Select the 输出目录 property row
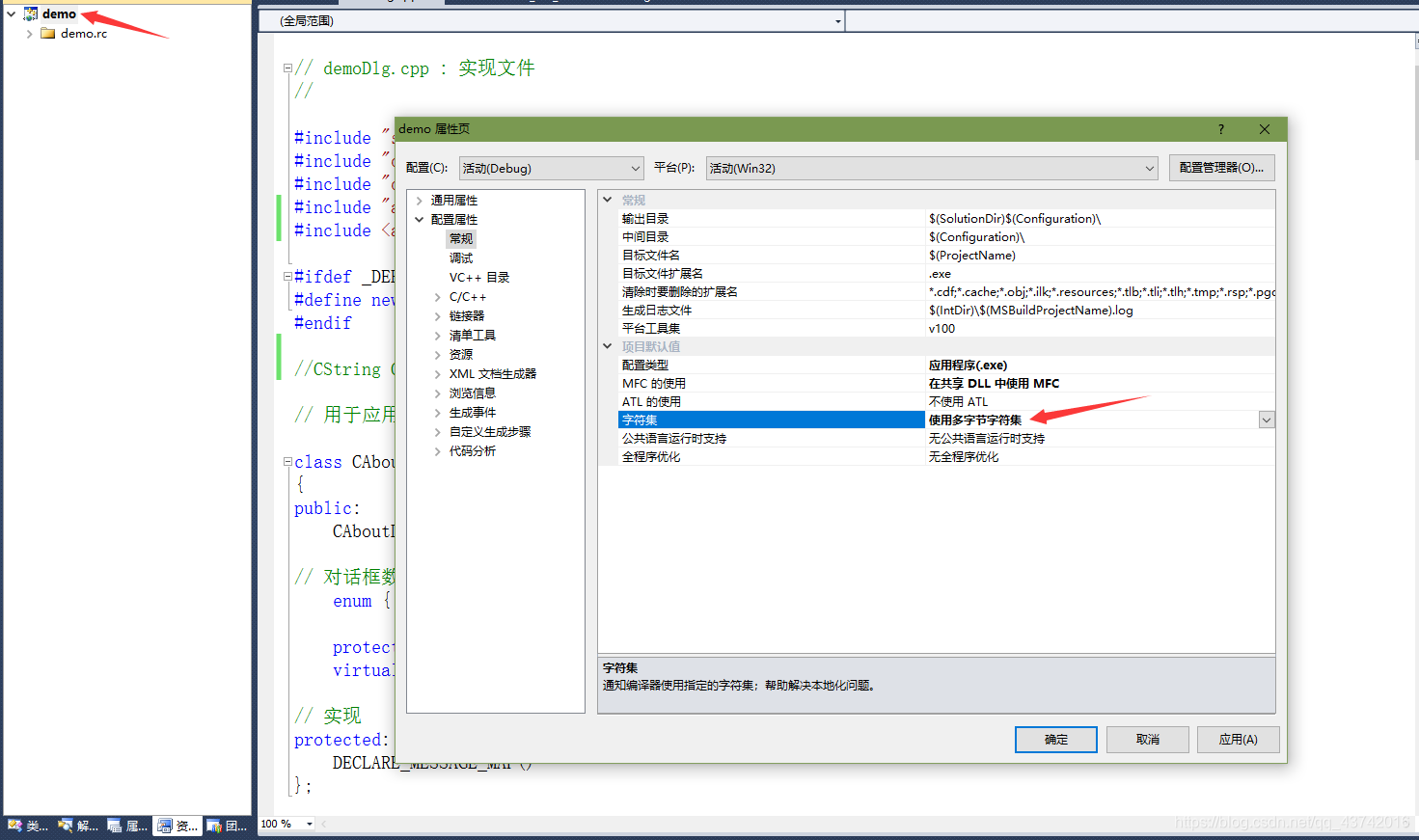Image resolution: width=1419 pixels, height=840 pixels. point(946,219)
